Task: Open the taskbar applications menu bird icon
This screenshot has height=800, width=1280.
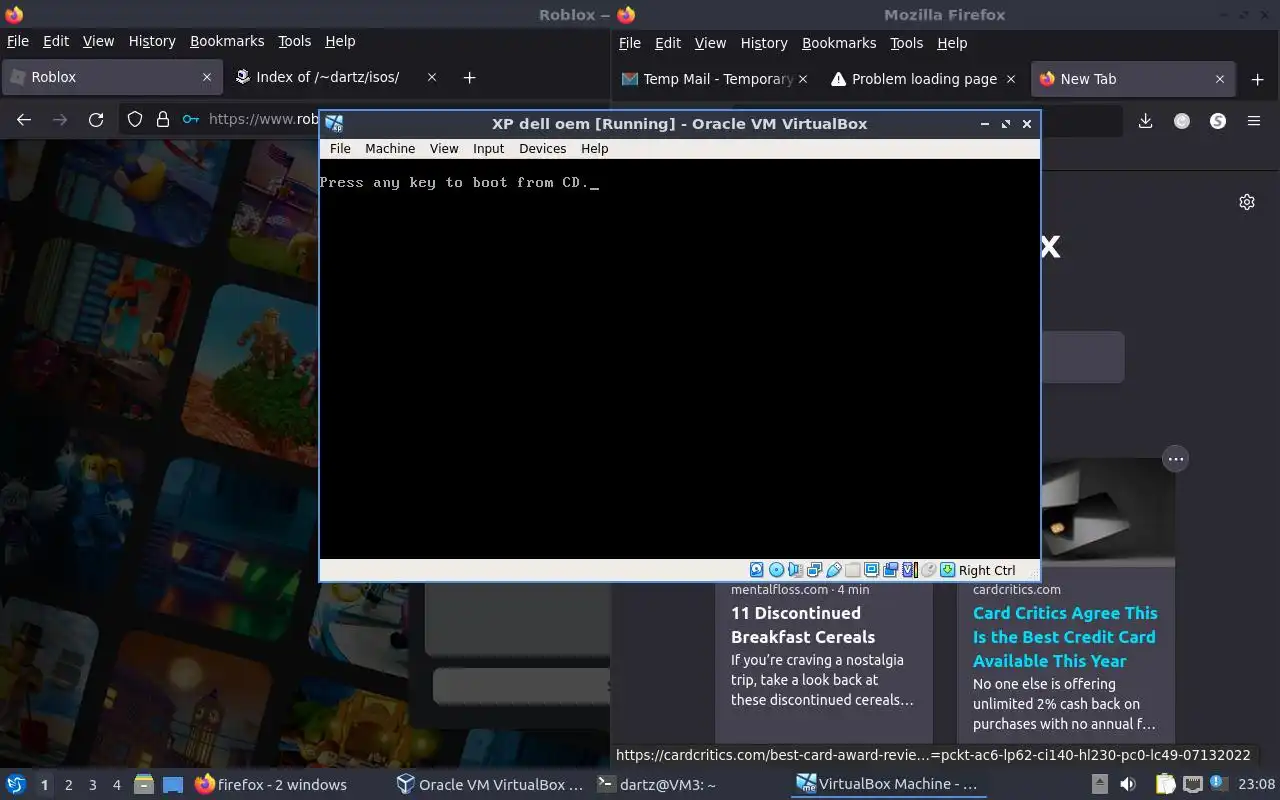Action: (16, 785)
